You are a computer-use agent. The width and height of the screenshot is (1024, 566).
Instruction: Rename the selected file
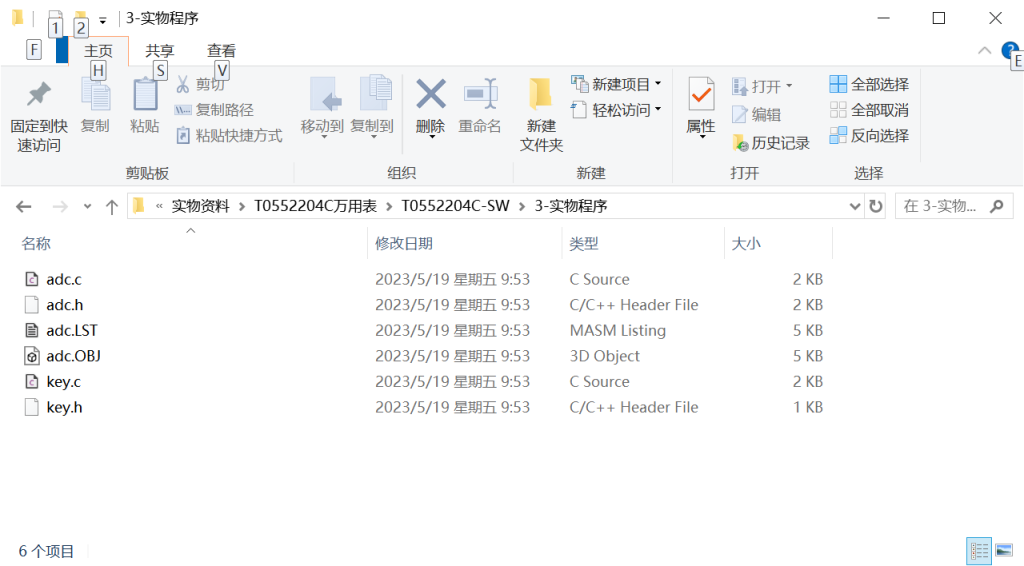[x=480, y=106]
